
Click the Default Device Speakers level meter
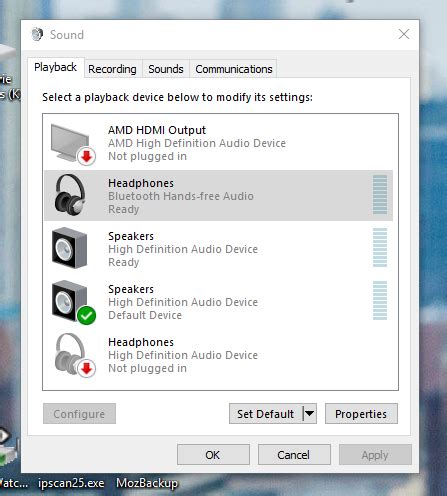point(380,301)
